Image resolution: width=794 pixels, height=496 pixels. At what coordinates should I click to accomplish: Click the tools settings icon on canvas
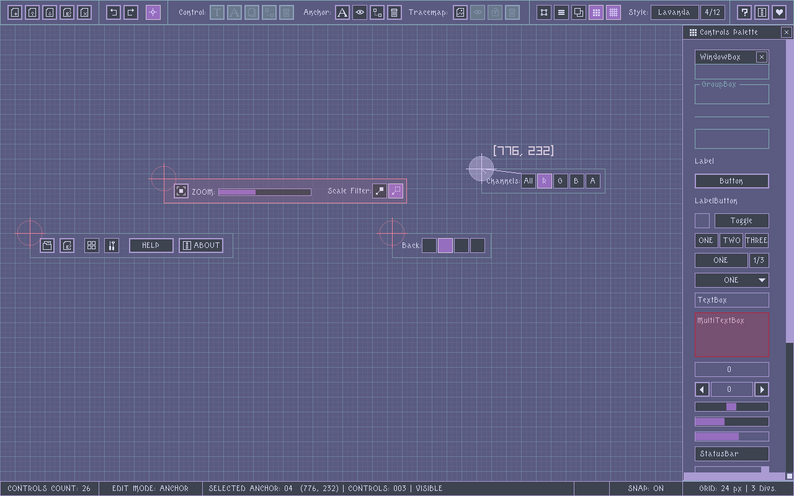coord(111,245)
